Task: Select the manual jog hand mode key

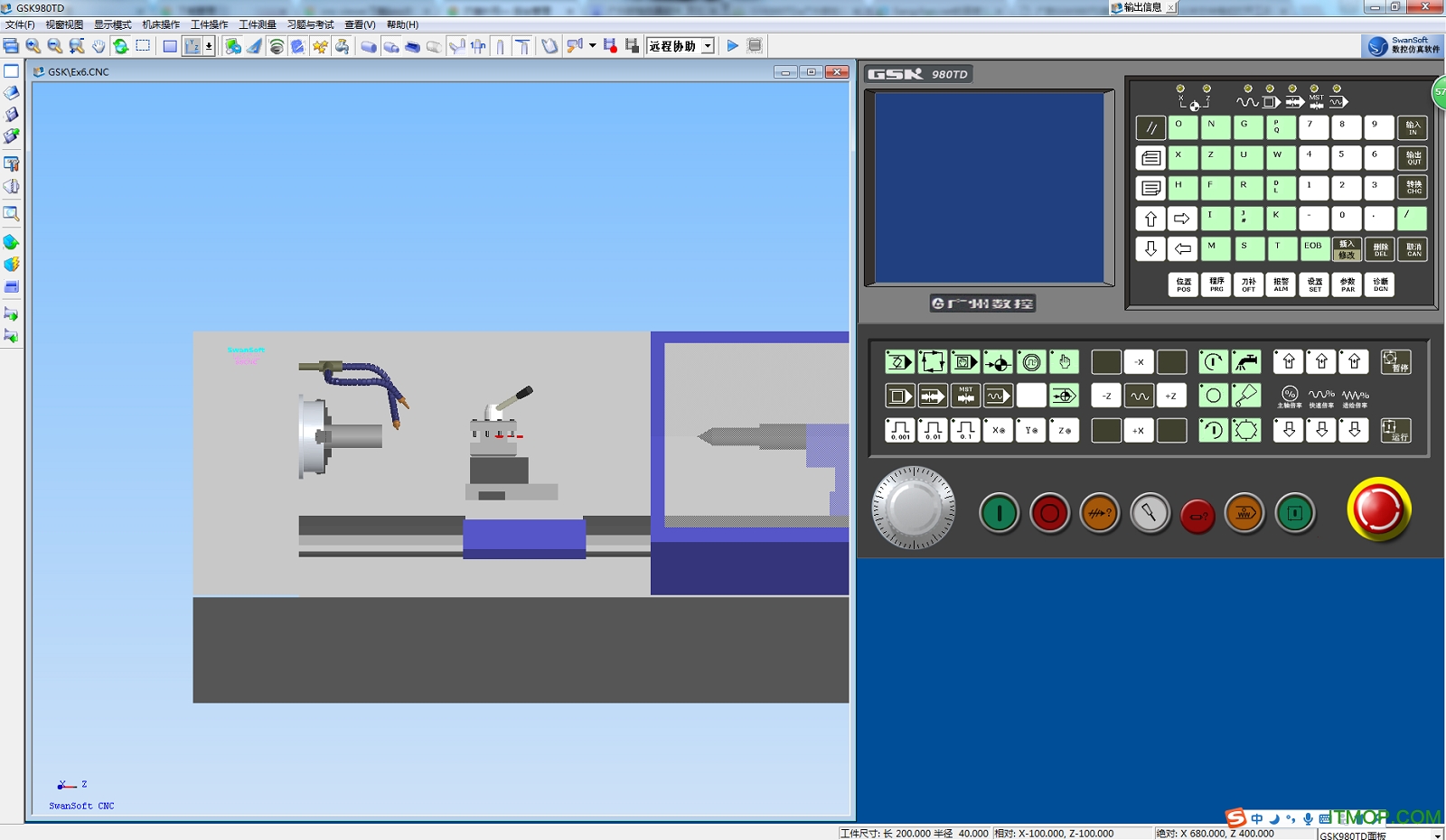Action: pyautogui.click(x=1064, y=362)
